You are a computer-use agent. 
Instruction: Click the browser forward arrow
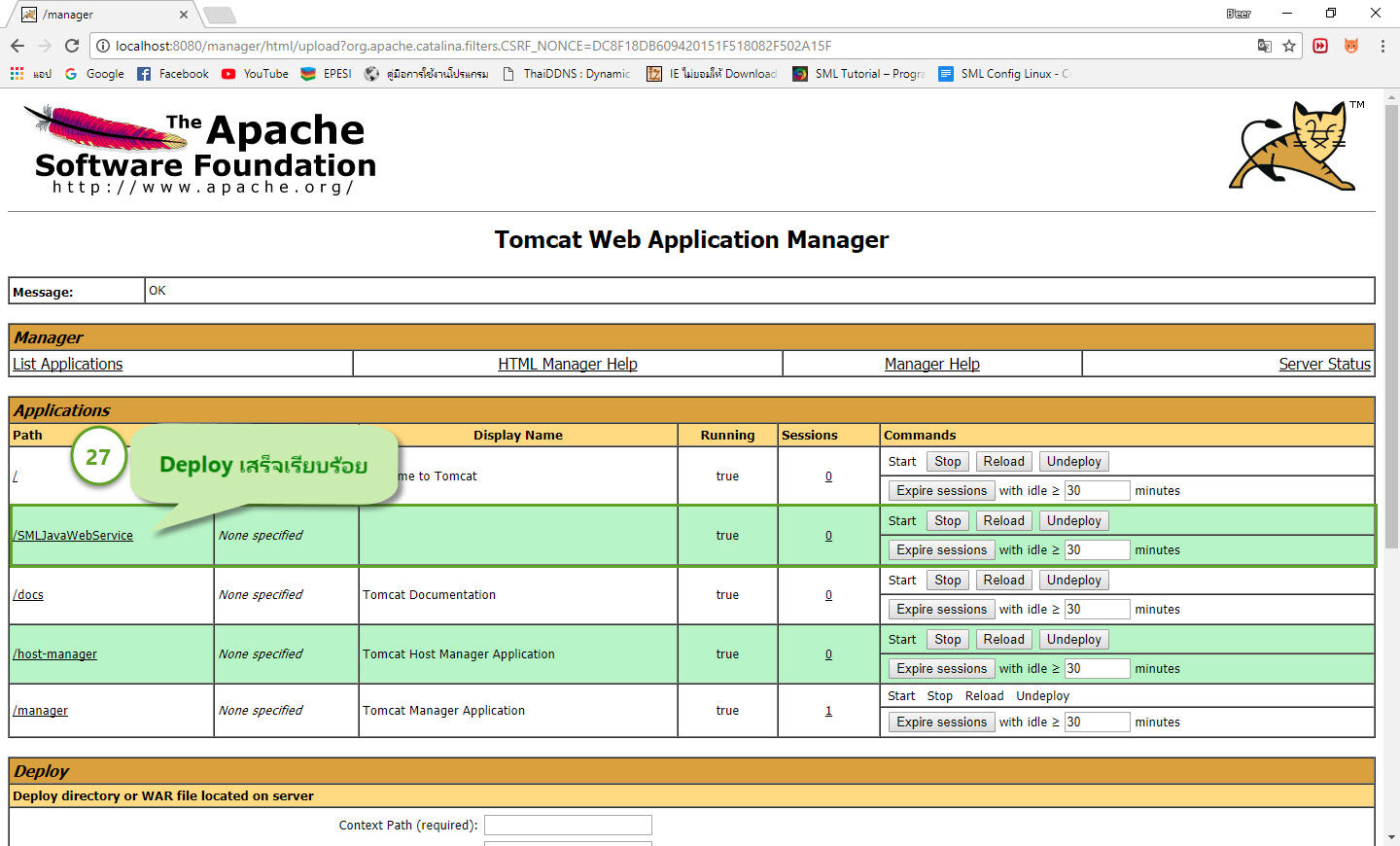click(44, 46)
